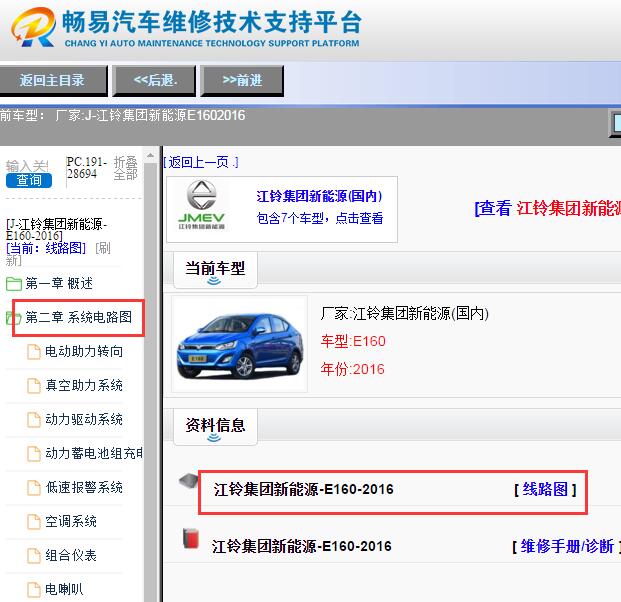Click the blue 查询 search button
The width and height of the screenshot is (621, 602).
click(x=29, y=181)
